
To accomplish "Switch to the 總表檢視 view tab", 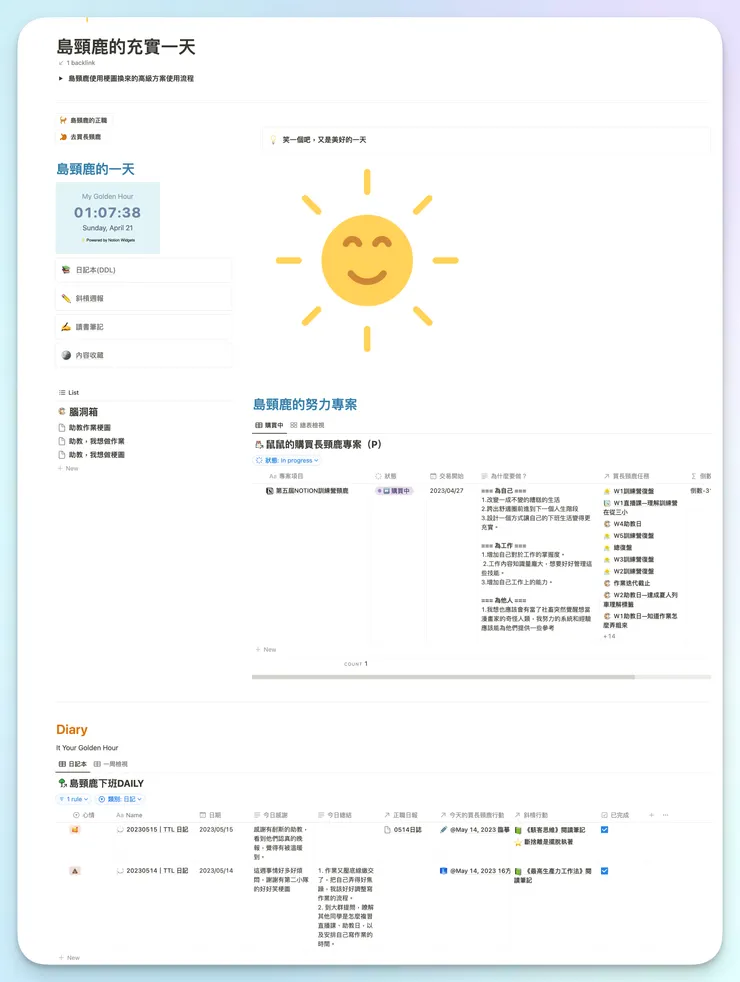I will click(307, 425).
